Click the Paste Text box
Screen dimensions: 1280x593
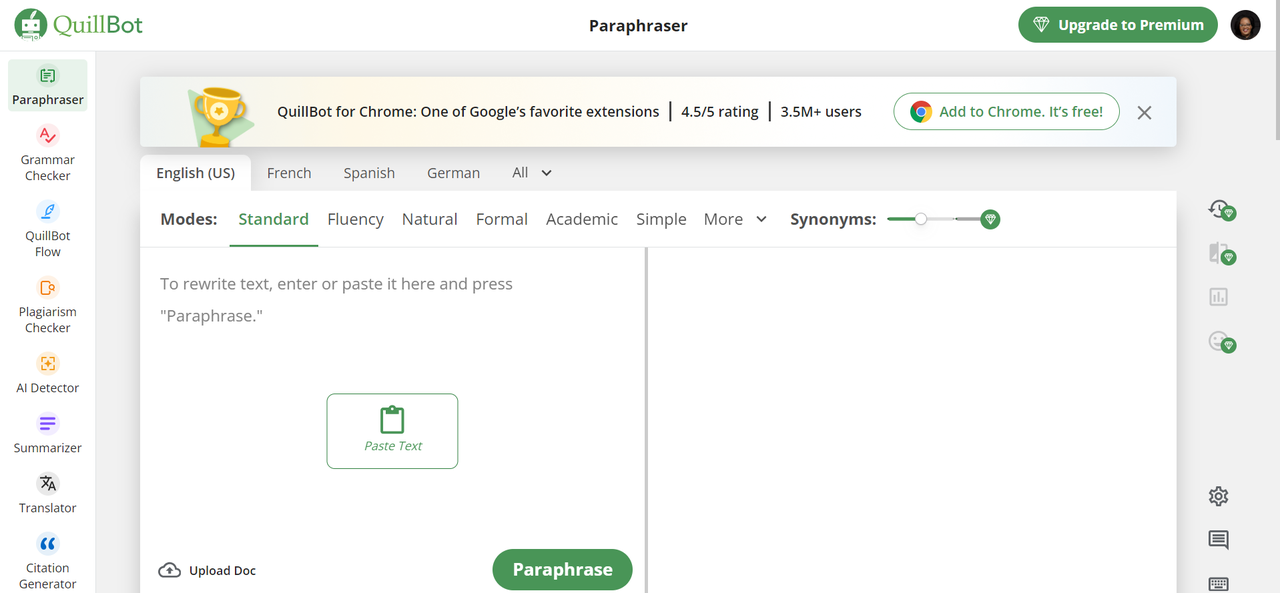[x=392, y=431]
